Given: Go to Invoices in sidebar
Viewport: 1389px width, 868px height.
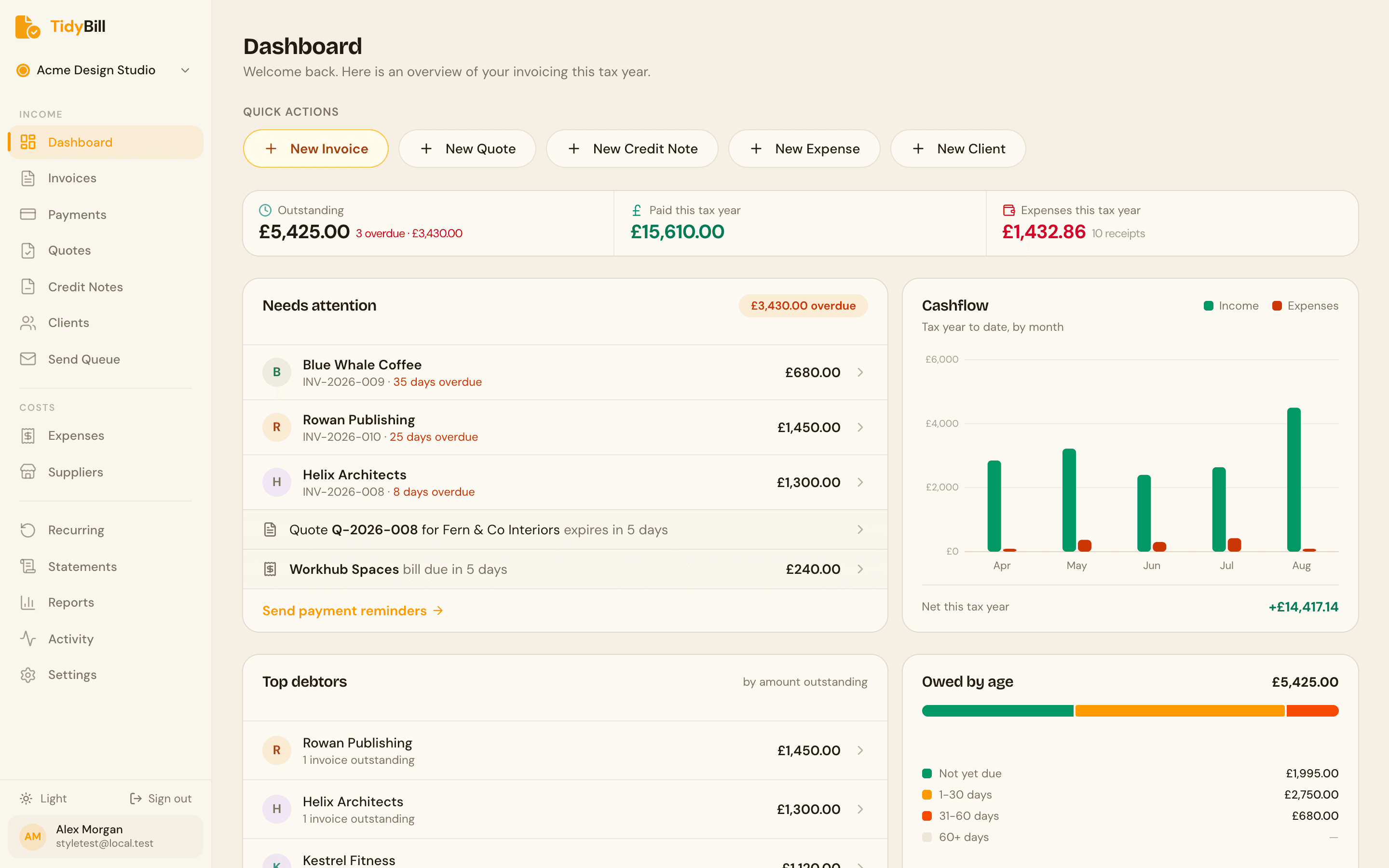Looking at the screenshot, I should click(x=106, y=178).
